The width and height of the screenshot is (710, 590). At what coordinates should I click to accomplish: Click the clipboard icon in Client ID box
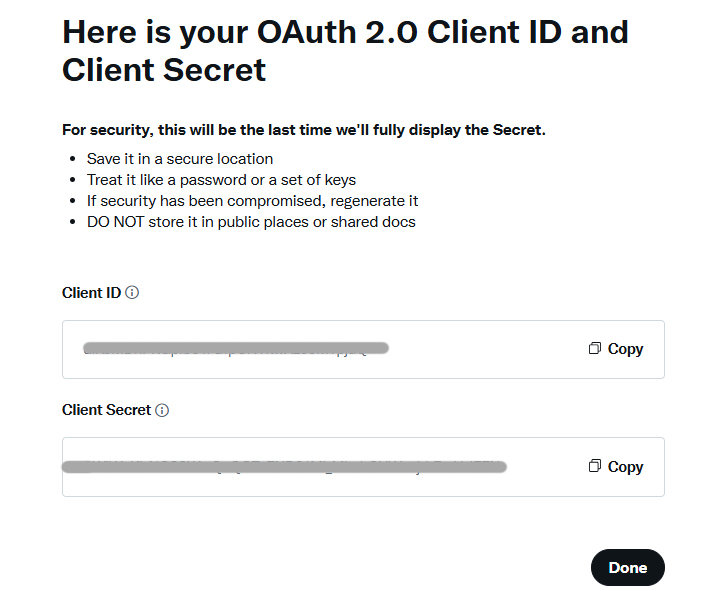[x=595, y=348]
